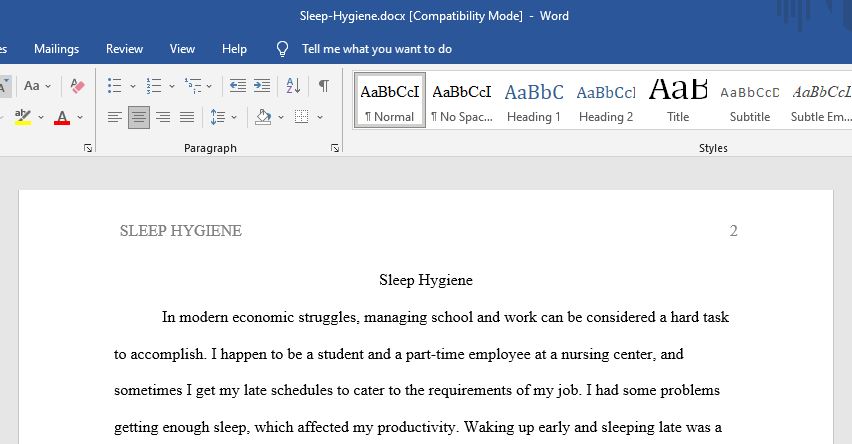Image resolution: width=852 pixels, height=444 pixels.
Task: Apply bullet list formatting
Action: click(114, 86)
